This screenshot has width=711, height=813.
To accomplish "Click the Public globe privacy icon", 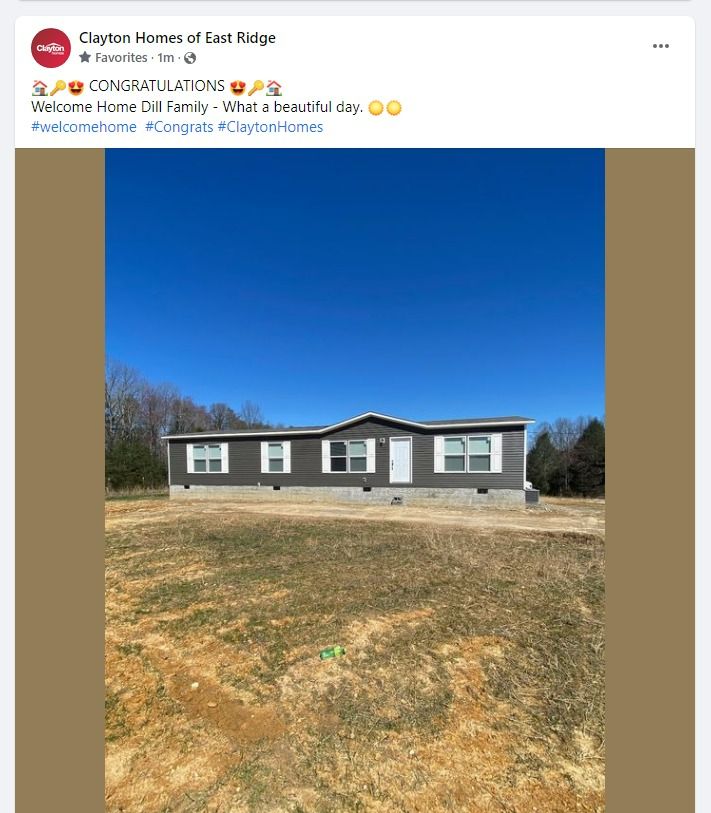I will click(190, 58).
